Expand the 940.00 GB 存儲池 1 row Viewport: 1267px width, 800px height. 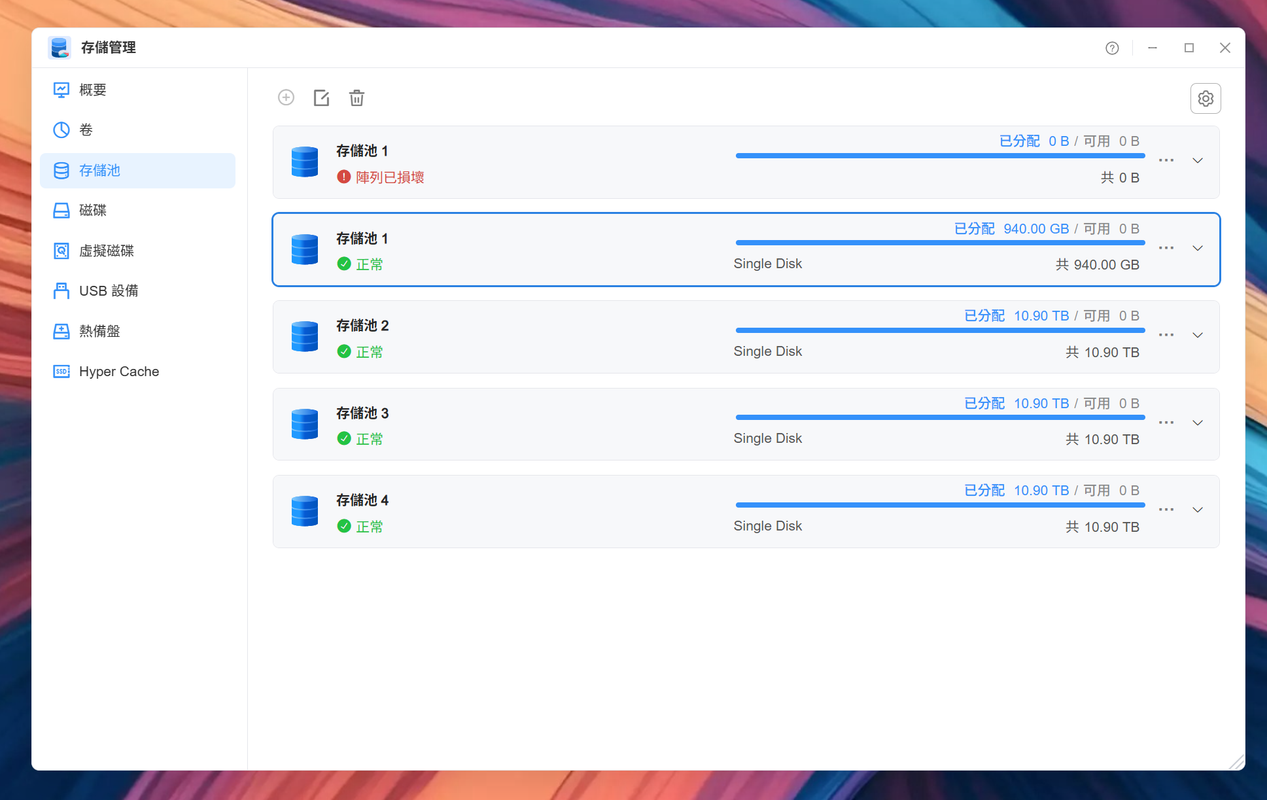point(1197,248)
